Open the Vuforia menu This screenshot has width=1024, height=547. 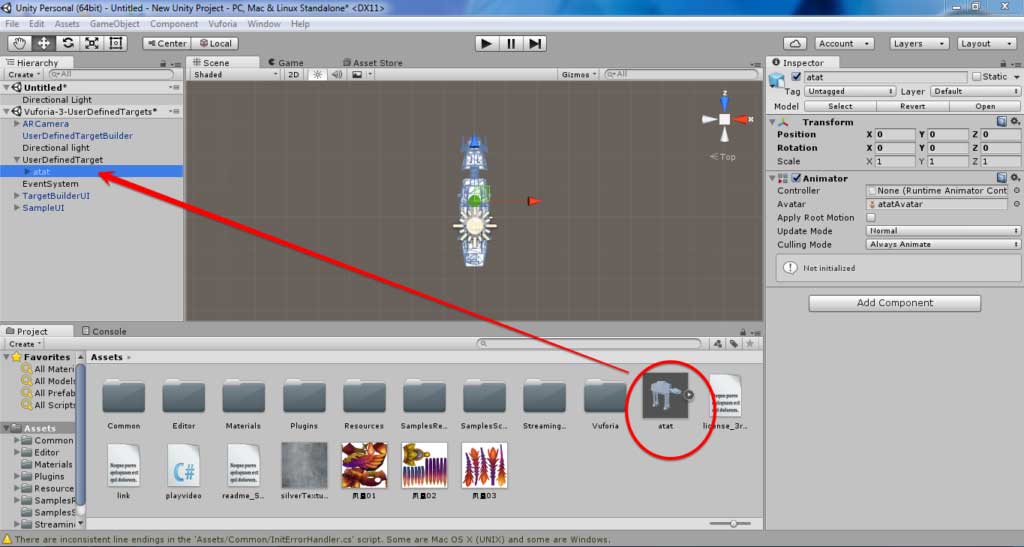[222, 24]
